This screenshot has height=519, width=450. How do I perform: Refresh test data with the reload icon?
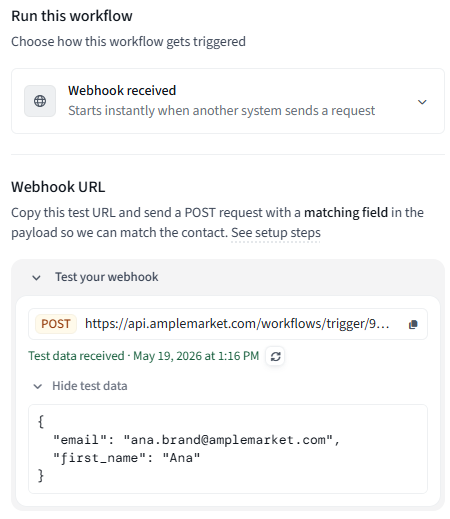pos(275,356)
